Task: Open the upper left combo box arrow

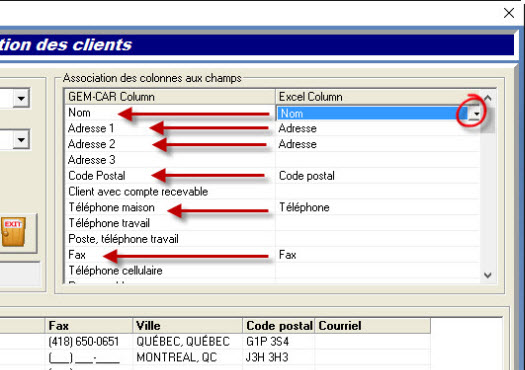Action: [x=21, y=98]
